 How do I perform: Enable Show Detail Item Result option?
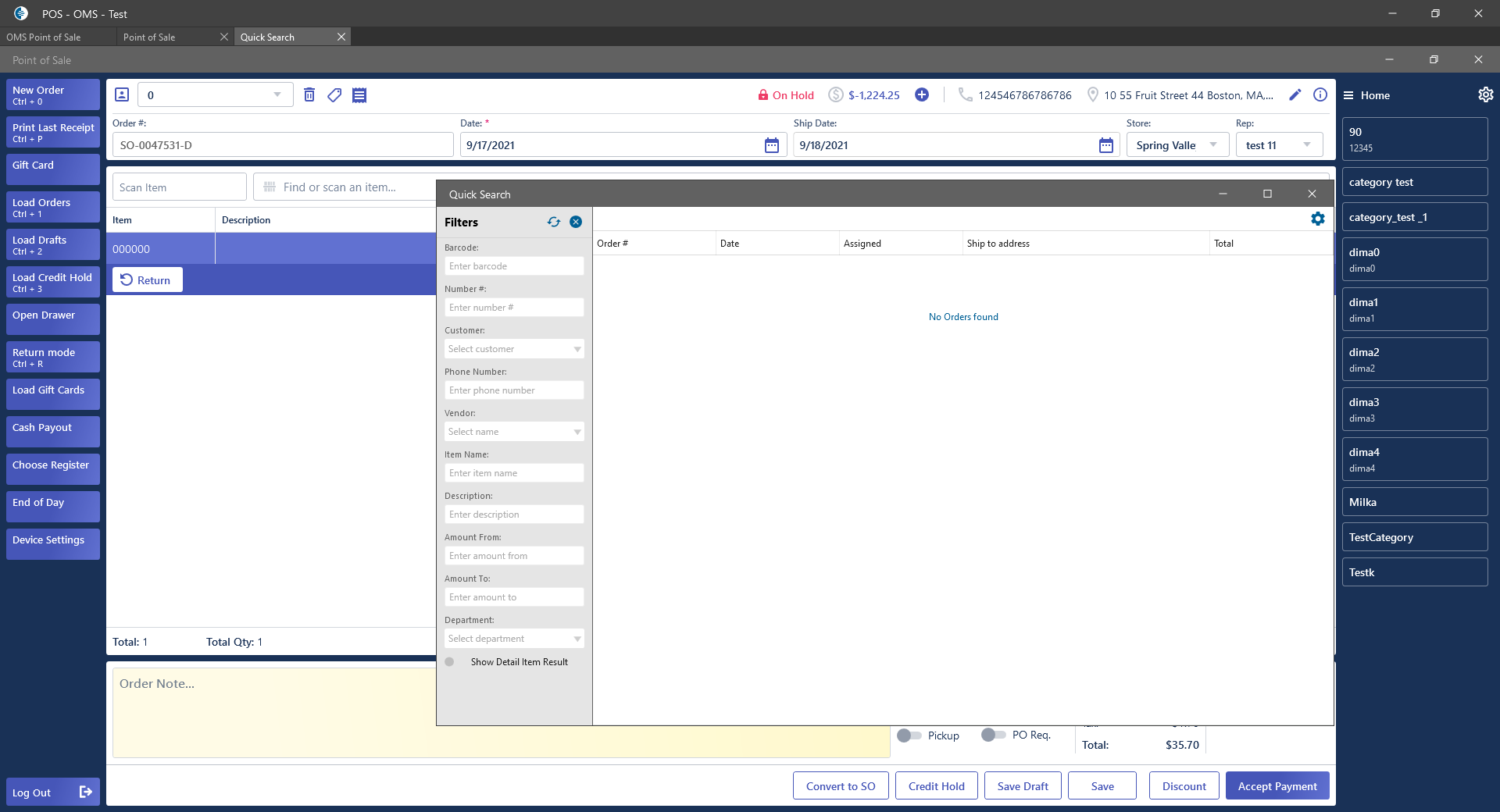click(x=450, y=662)
